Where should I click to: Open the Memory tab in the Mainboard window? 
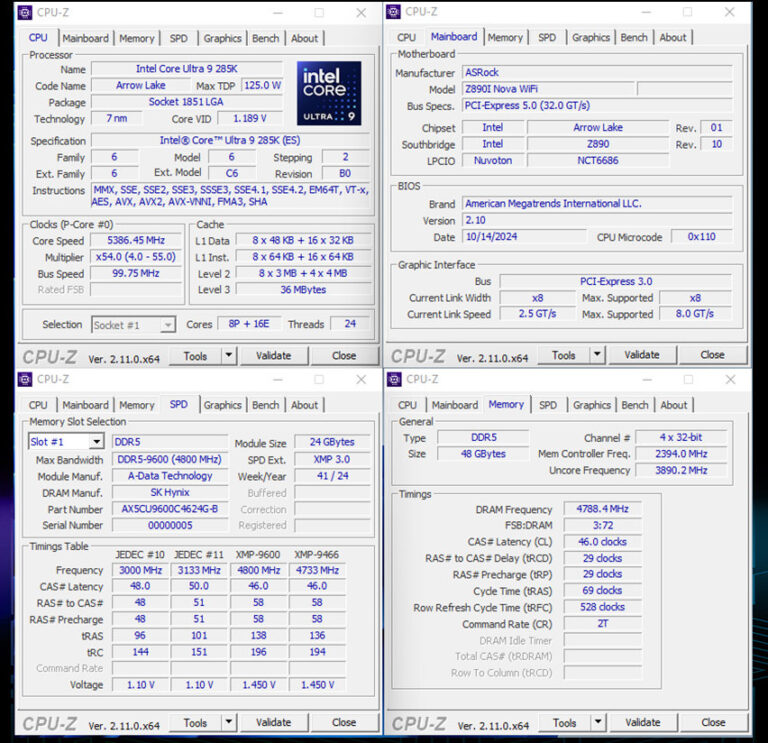[x=505, y=37]
